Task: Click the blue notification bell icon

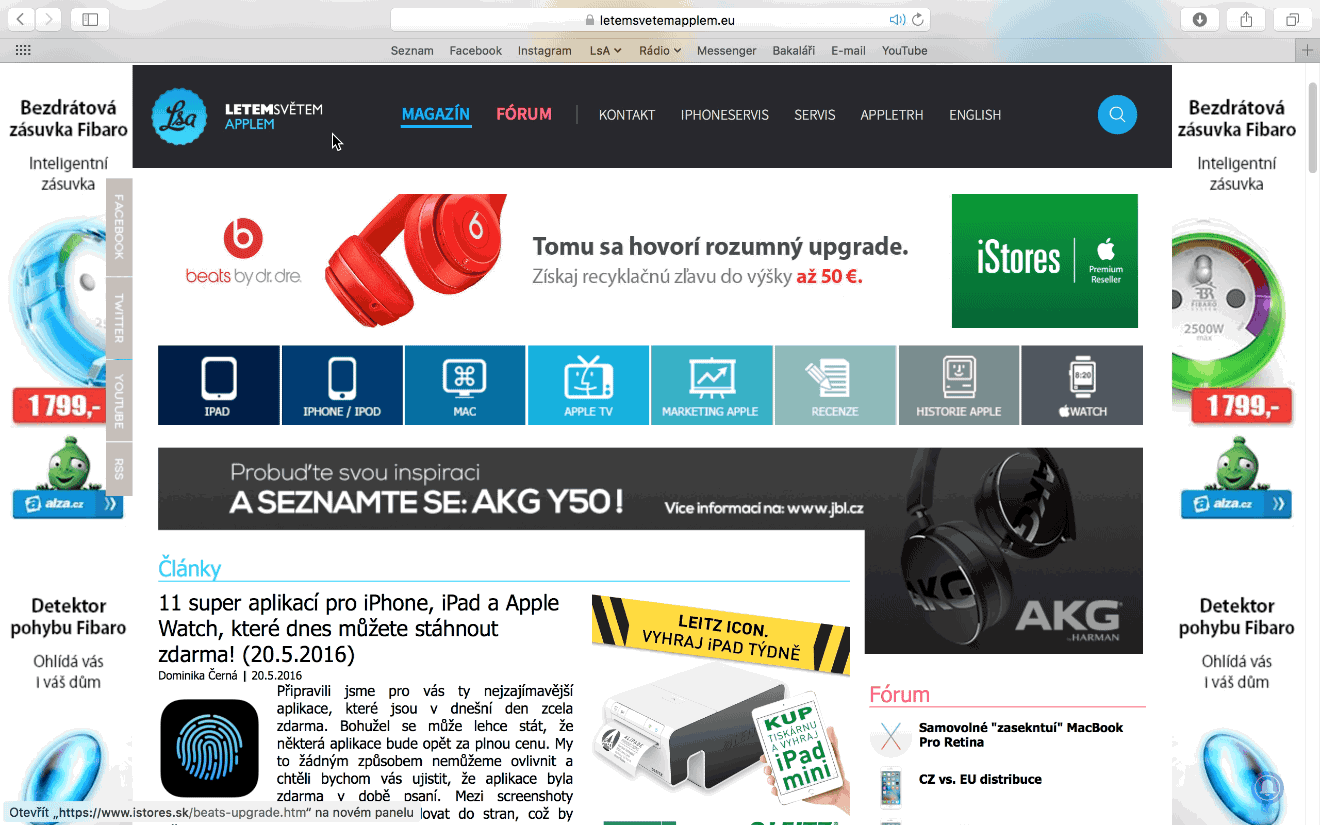Action: tap(1270, 787)
